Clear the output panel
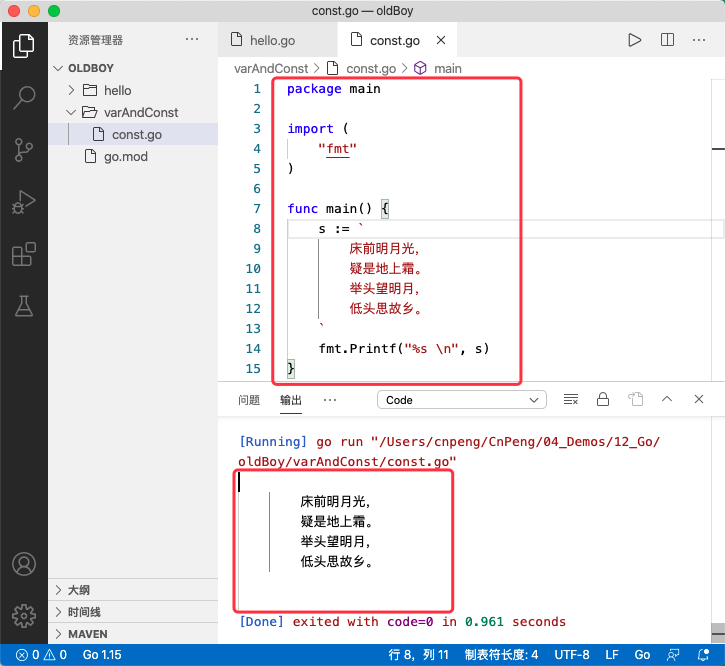The height and width of the screenshot is (666, 725). click(571, 400)
